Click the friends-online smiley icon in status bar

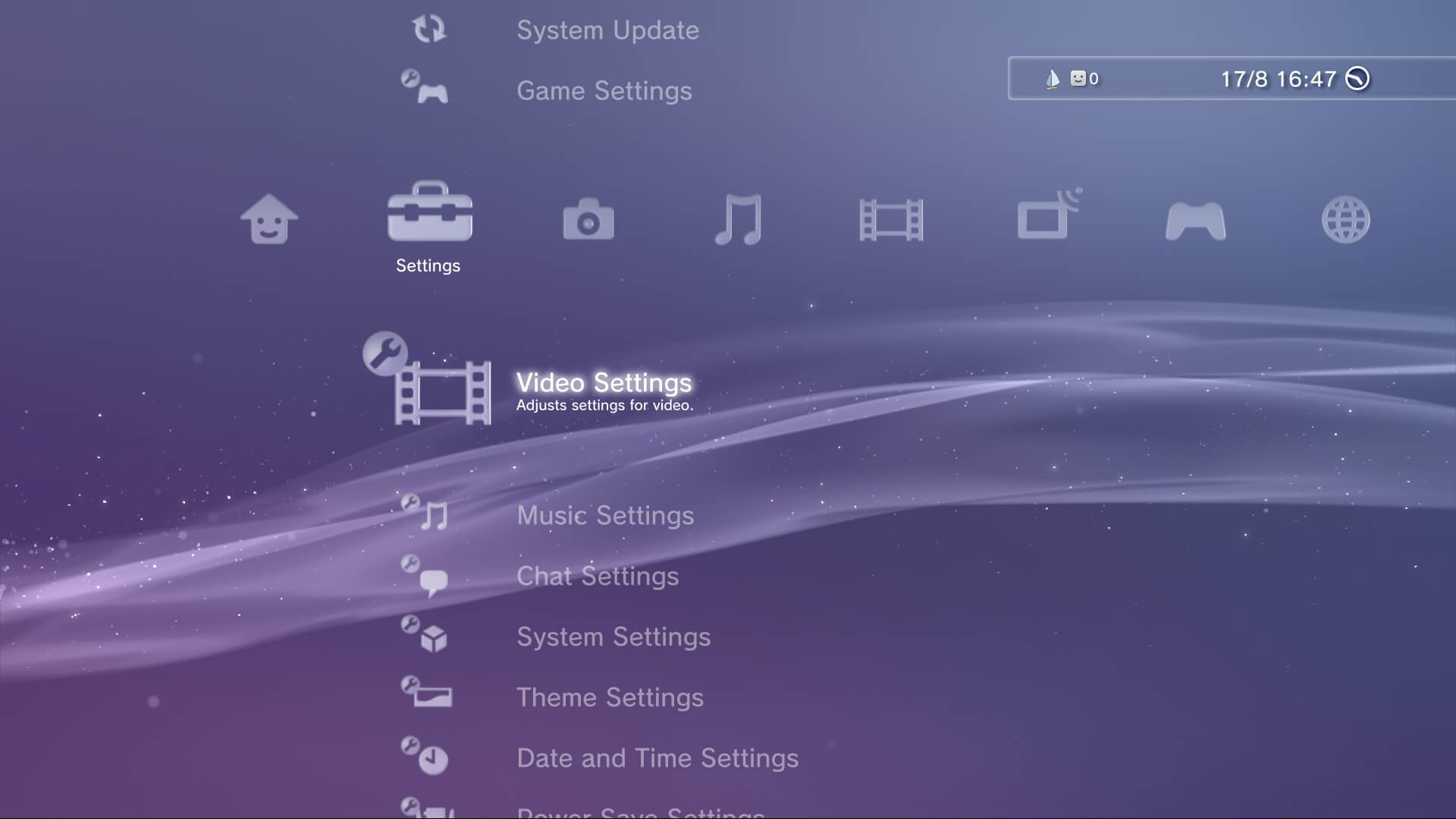[1078, 78]
